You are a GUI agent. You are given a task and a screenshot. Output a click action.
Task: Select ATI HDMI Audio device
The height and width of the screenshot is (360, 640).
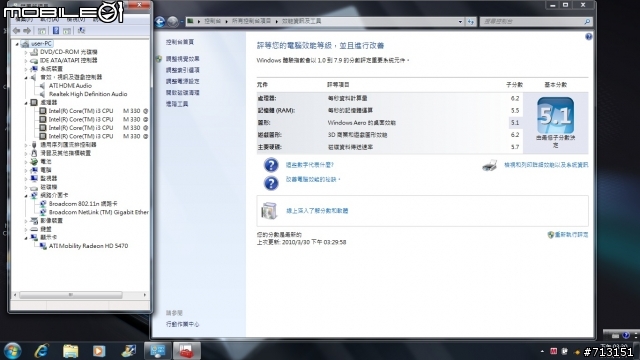(x=70, y=86)
